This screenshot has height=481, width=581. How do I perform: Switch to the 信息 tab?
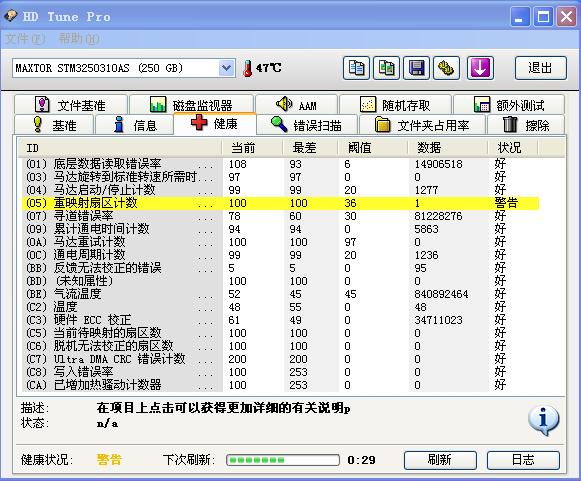[x=135, y=125]
